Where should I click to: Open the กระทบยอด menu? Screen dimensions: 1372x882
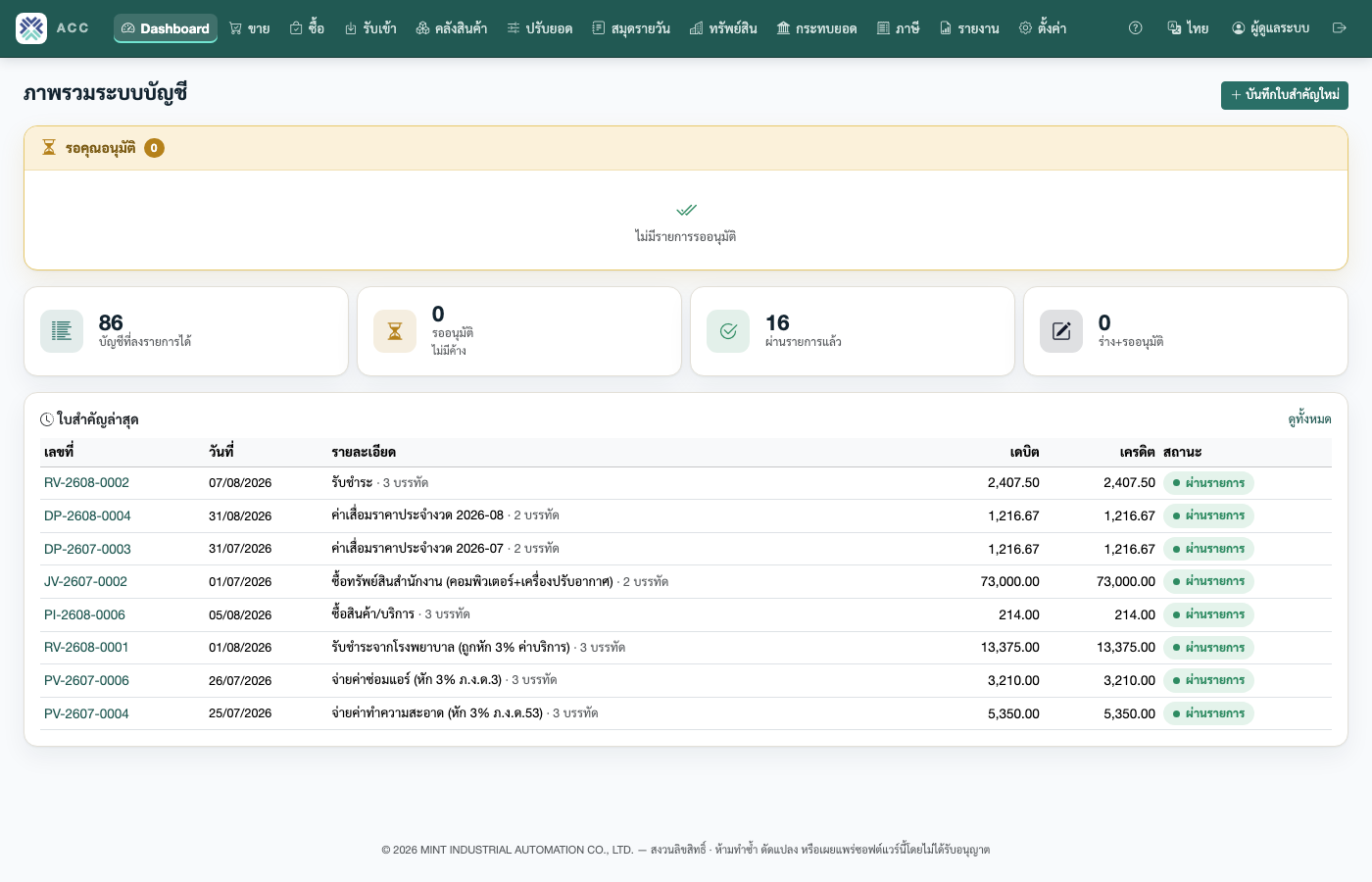[816, 28]
